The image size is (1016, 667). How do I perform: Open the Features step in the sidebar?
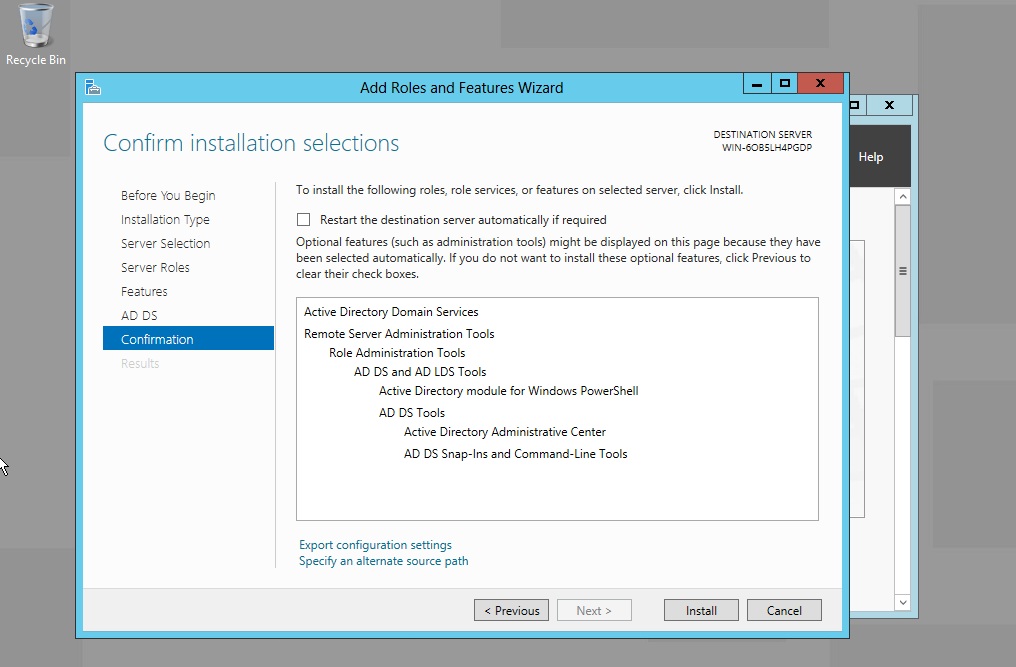tap(144, 292)
